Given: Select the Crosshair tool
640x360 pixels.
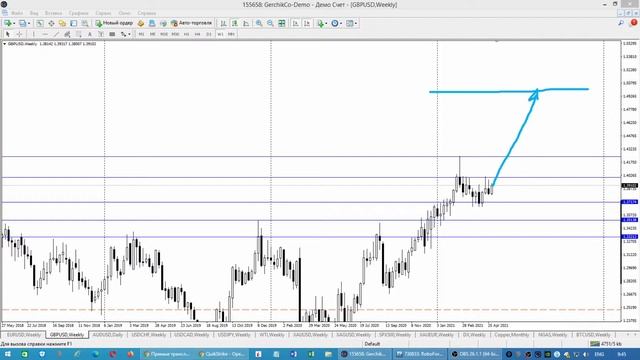Looking at the screenshot, I should click(19, 34).
